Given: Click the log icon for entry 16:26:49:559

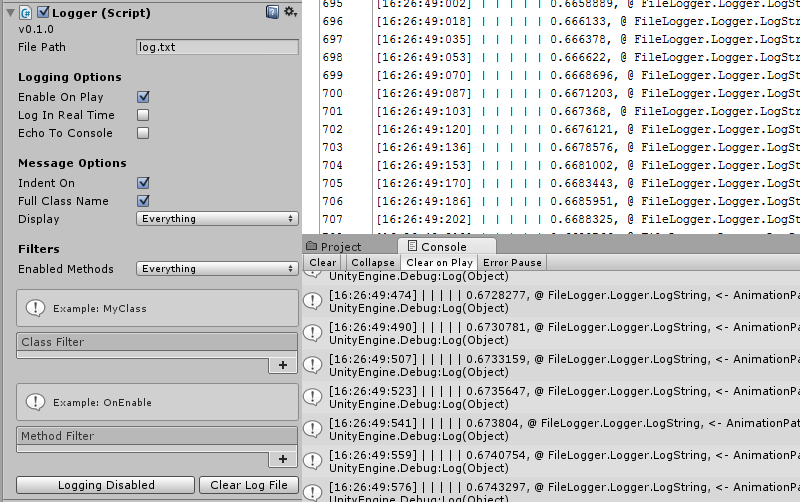Looking at the screenshot, I should click(313, 461).
